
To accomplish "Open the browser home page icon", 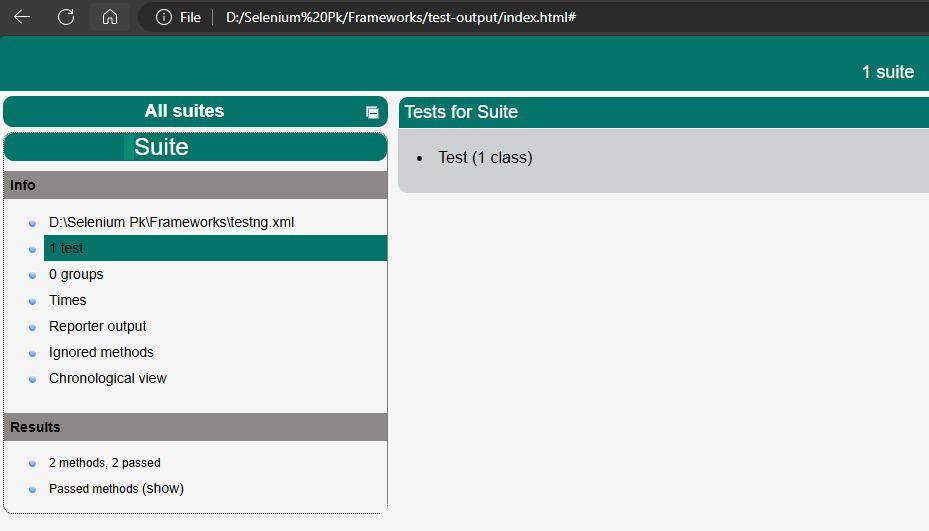I will (110, 17).
